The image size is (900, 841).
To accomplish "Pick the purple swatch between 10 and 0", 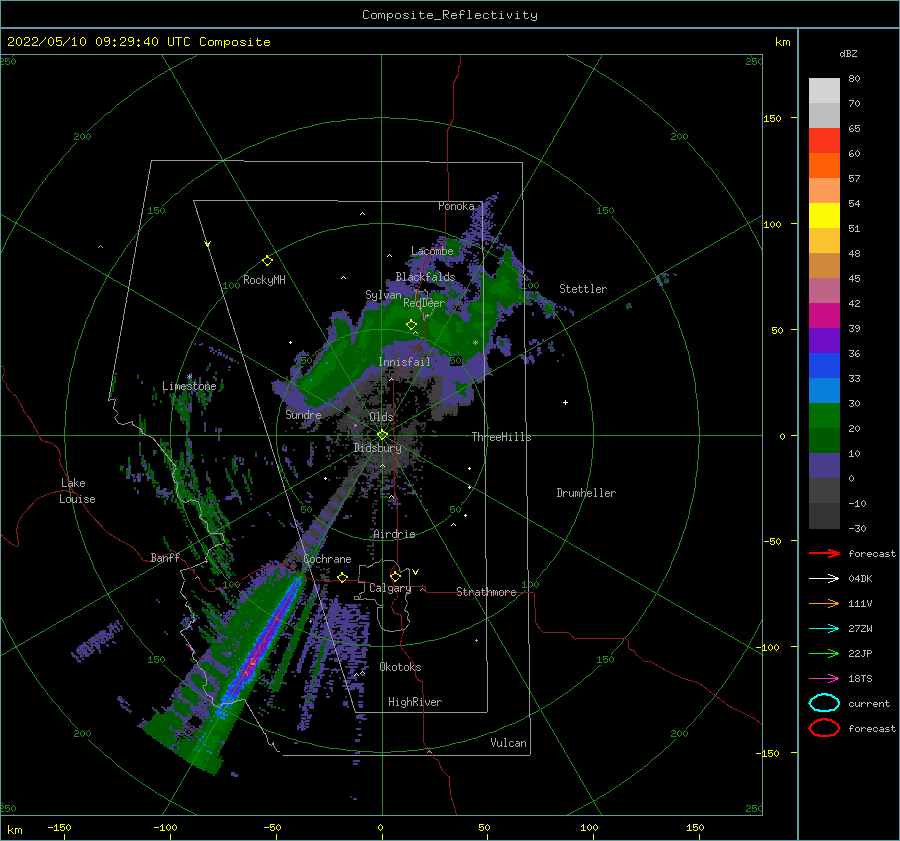I will [824, 465].
